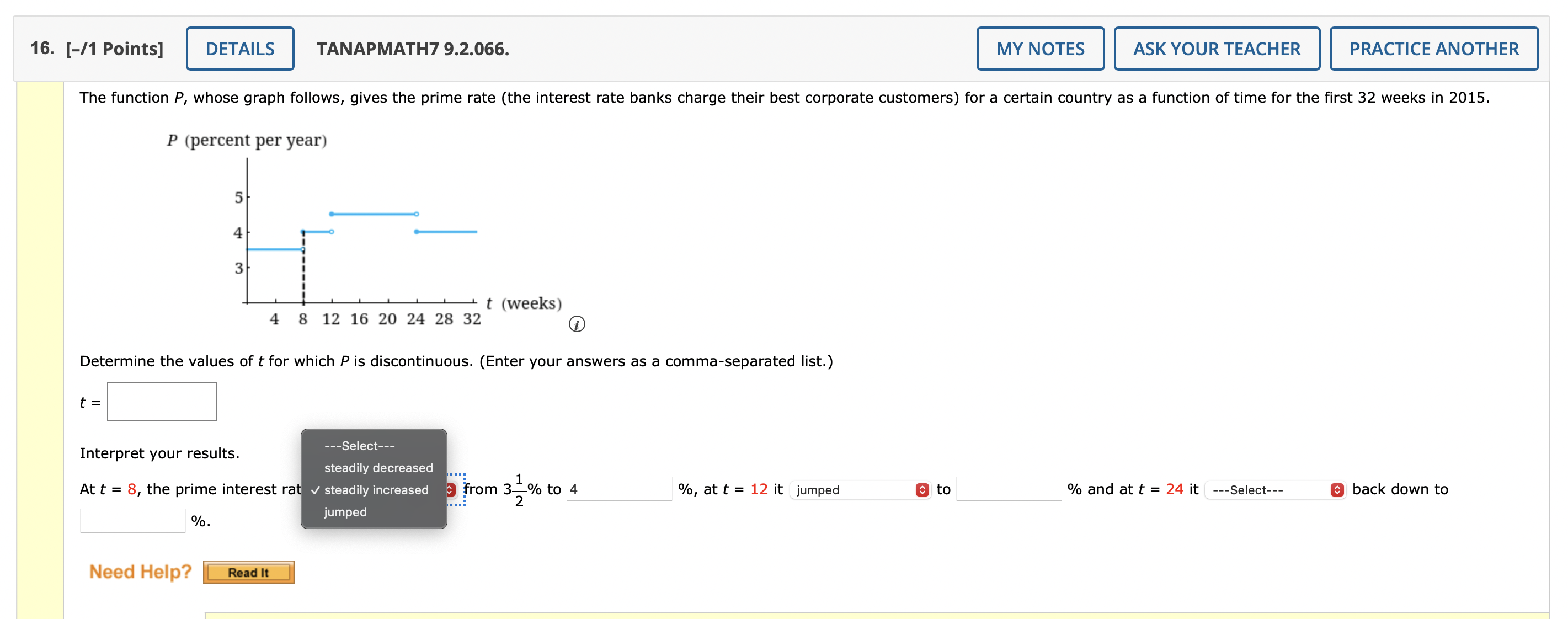Click the t = answer input box

[162, 402]
